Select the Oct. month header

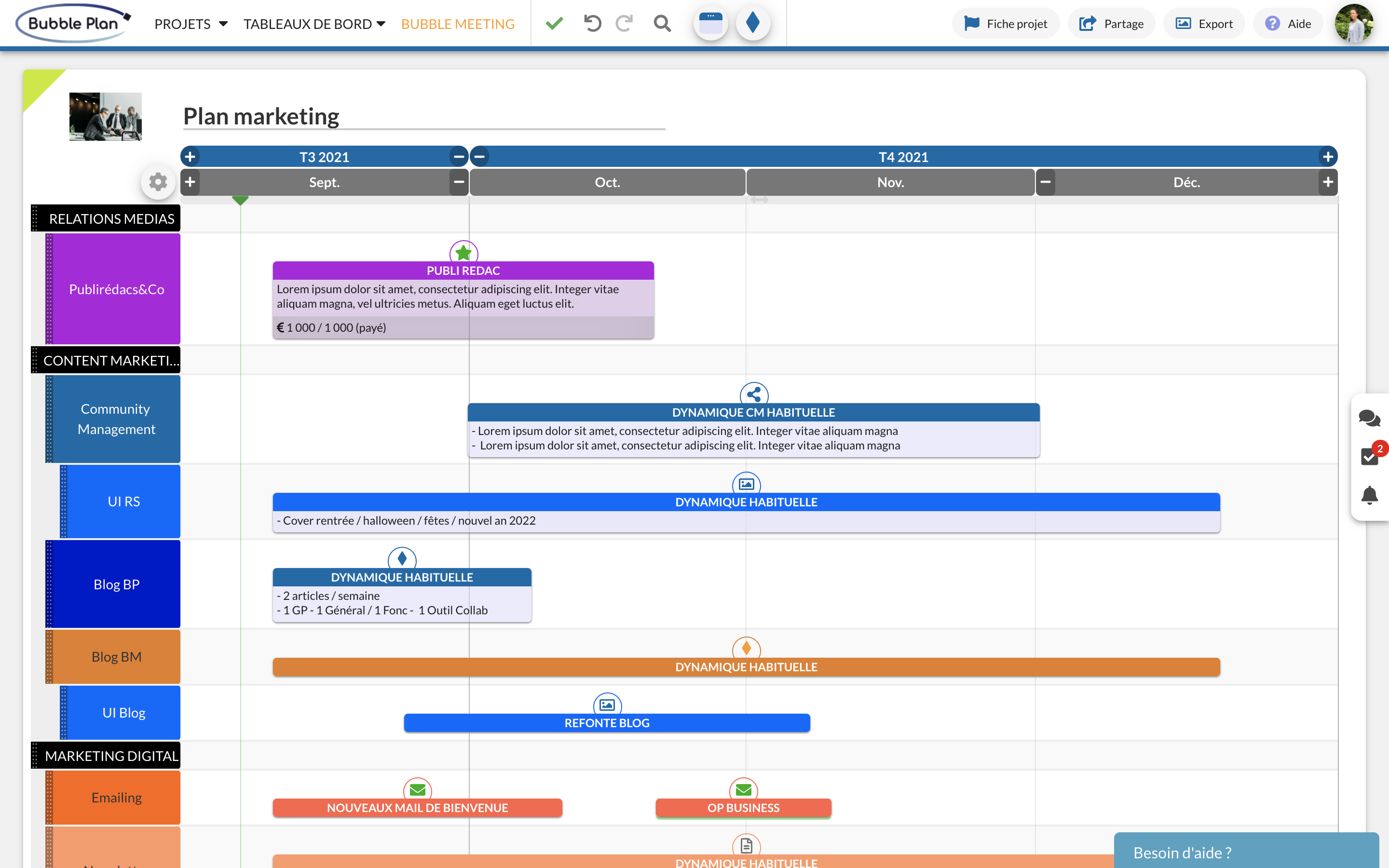[x=607, y=182]
